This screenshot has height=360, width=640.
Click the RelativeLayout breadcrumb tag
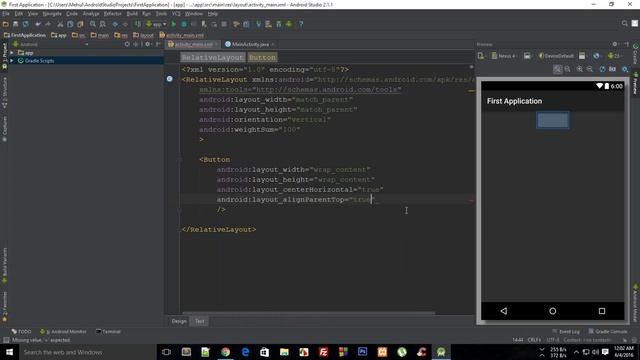[213, 58]
